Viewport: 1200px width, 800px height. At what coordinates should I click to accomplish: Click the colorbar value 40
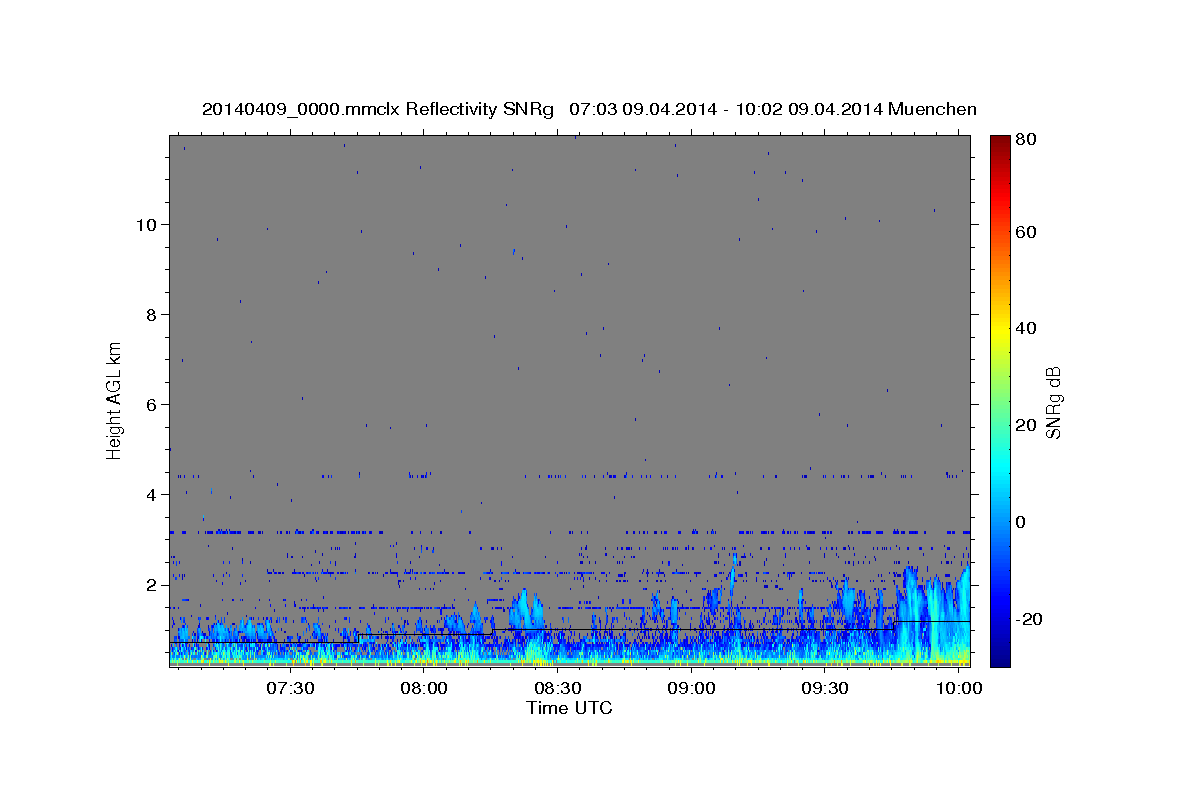coord(1027,328)
